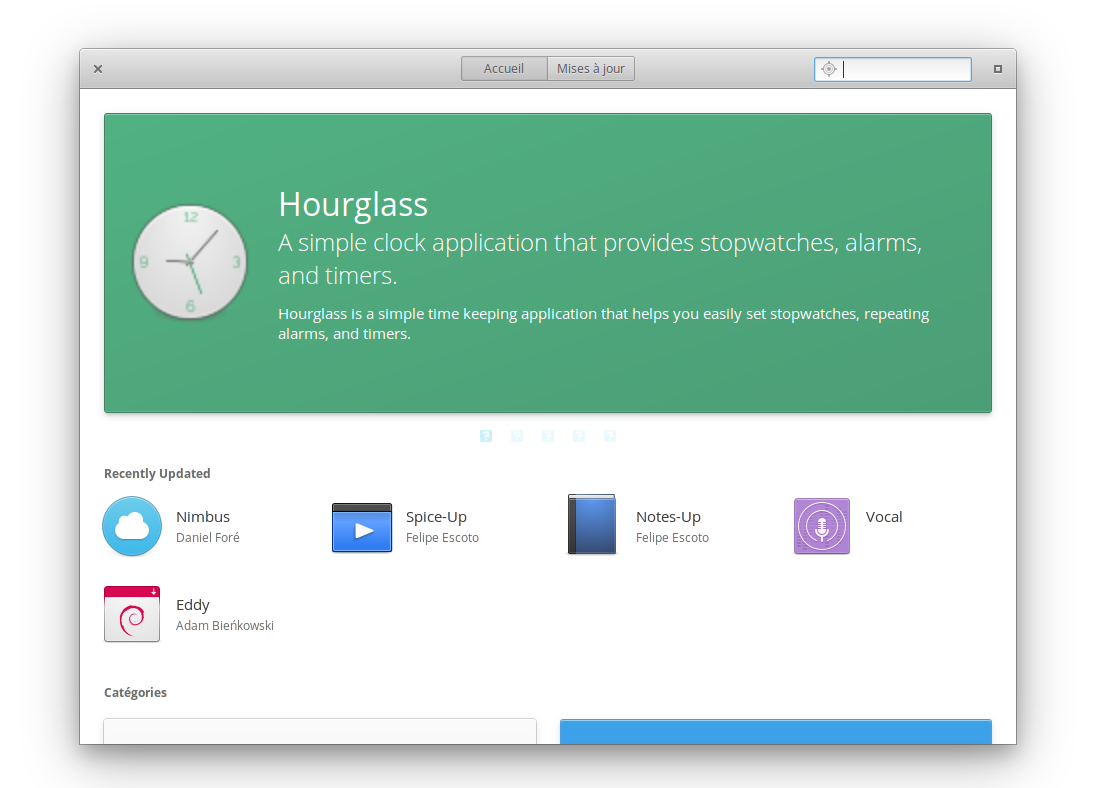Switch to the Accueil tab
Image resolution: width=1110 pixels, height=788 pixels.
[x=504, y=69]
